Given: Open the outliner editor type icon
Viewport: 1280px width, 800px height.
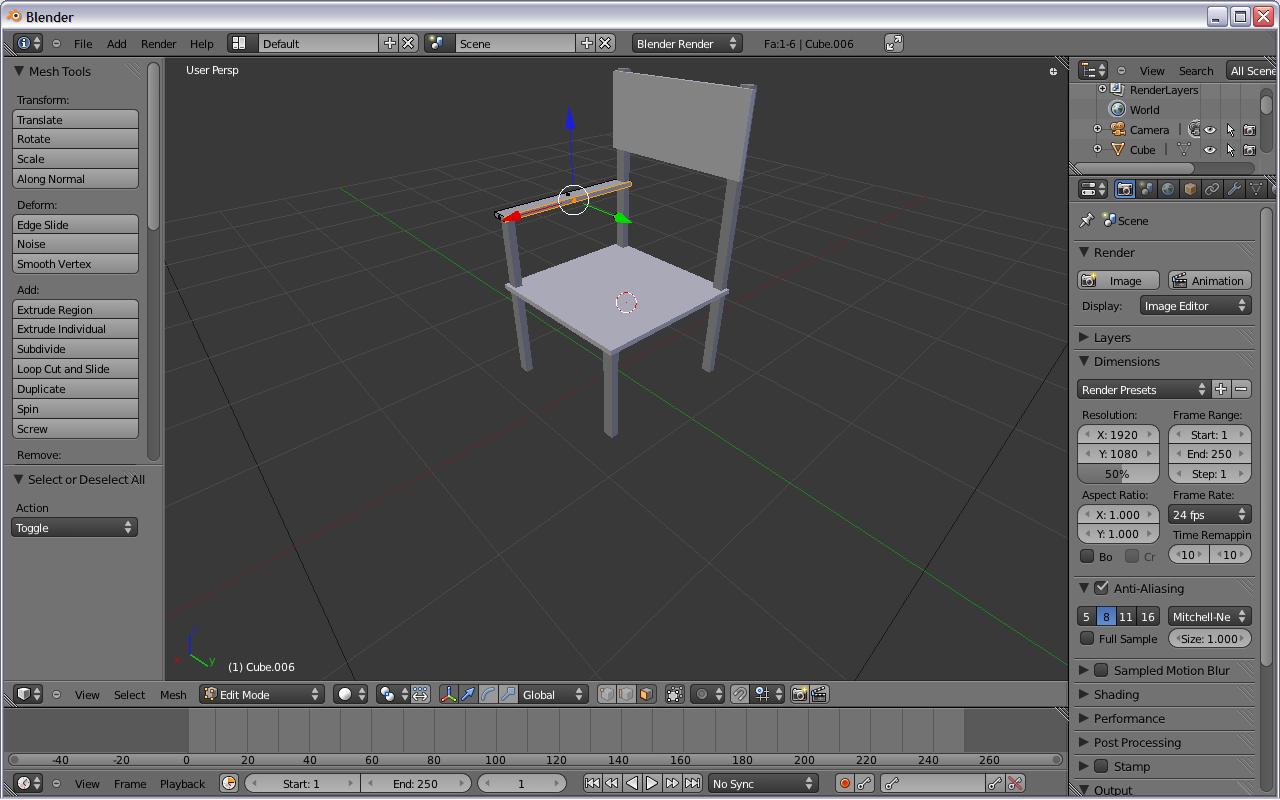Looking at the screenshot, I should pyautogui.click(x=1093, y=70).
